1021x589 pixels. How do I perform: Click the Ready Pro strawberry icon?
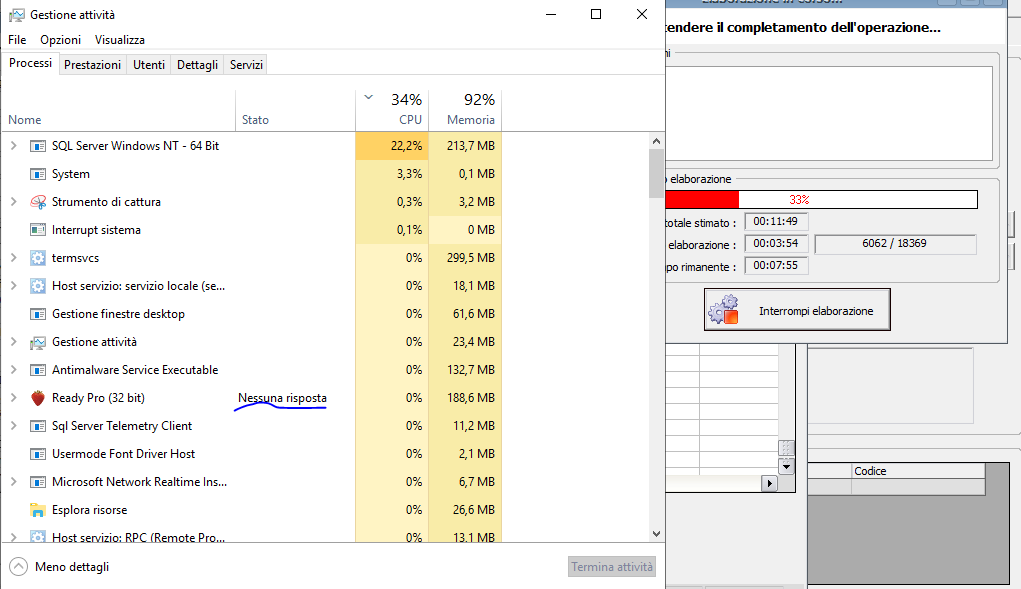38,398
